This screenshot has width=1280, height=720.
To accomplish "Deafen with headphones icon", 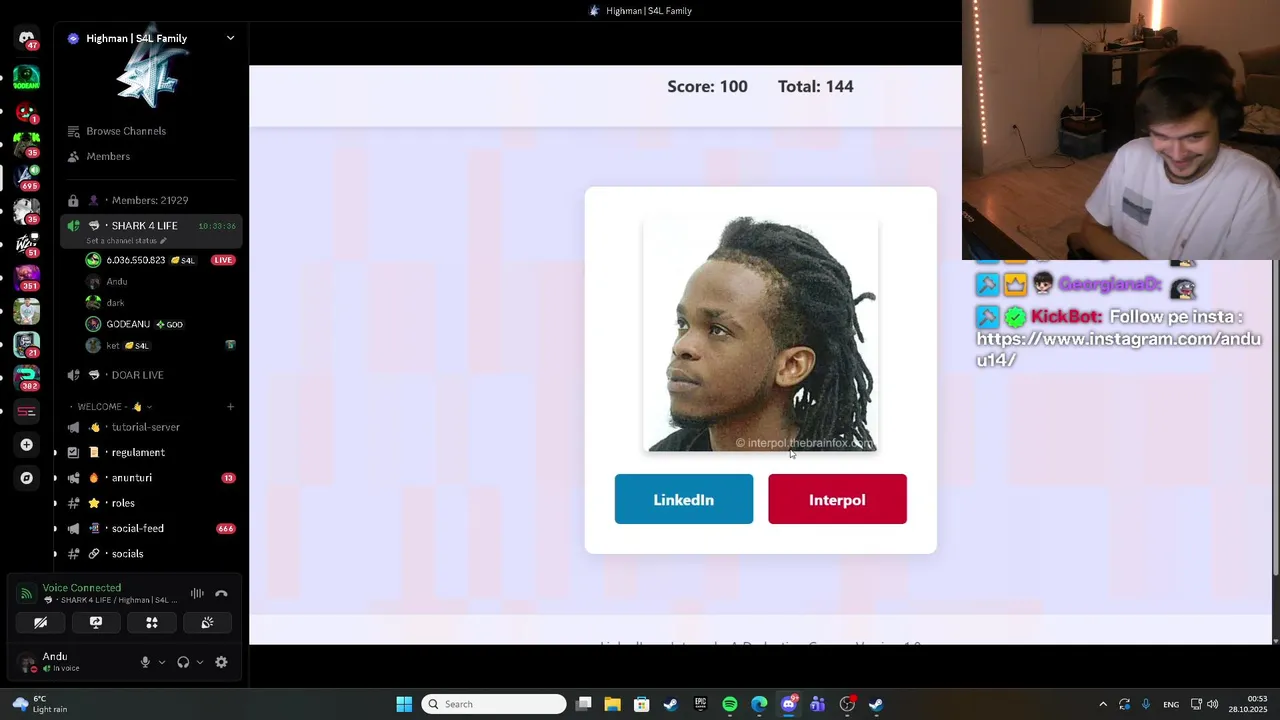I will (183, 662).
